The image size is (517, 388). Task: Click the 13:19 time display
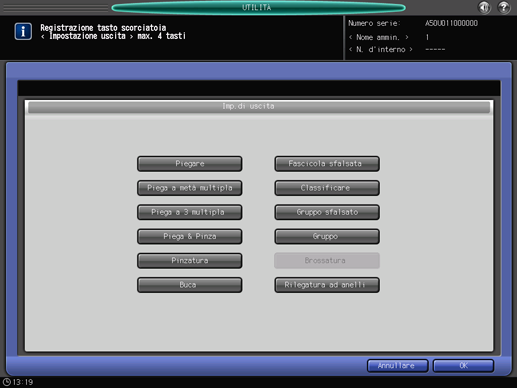tap(23, 382)
